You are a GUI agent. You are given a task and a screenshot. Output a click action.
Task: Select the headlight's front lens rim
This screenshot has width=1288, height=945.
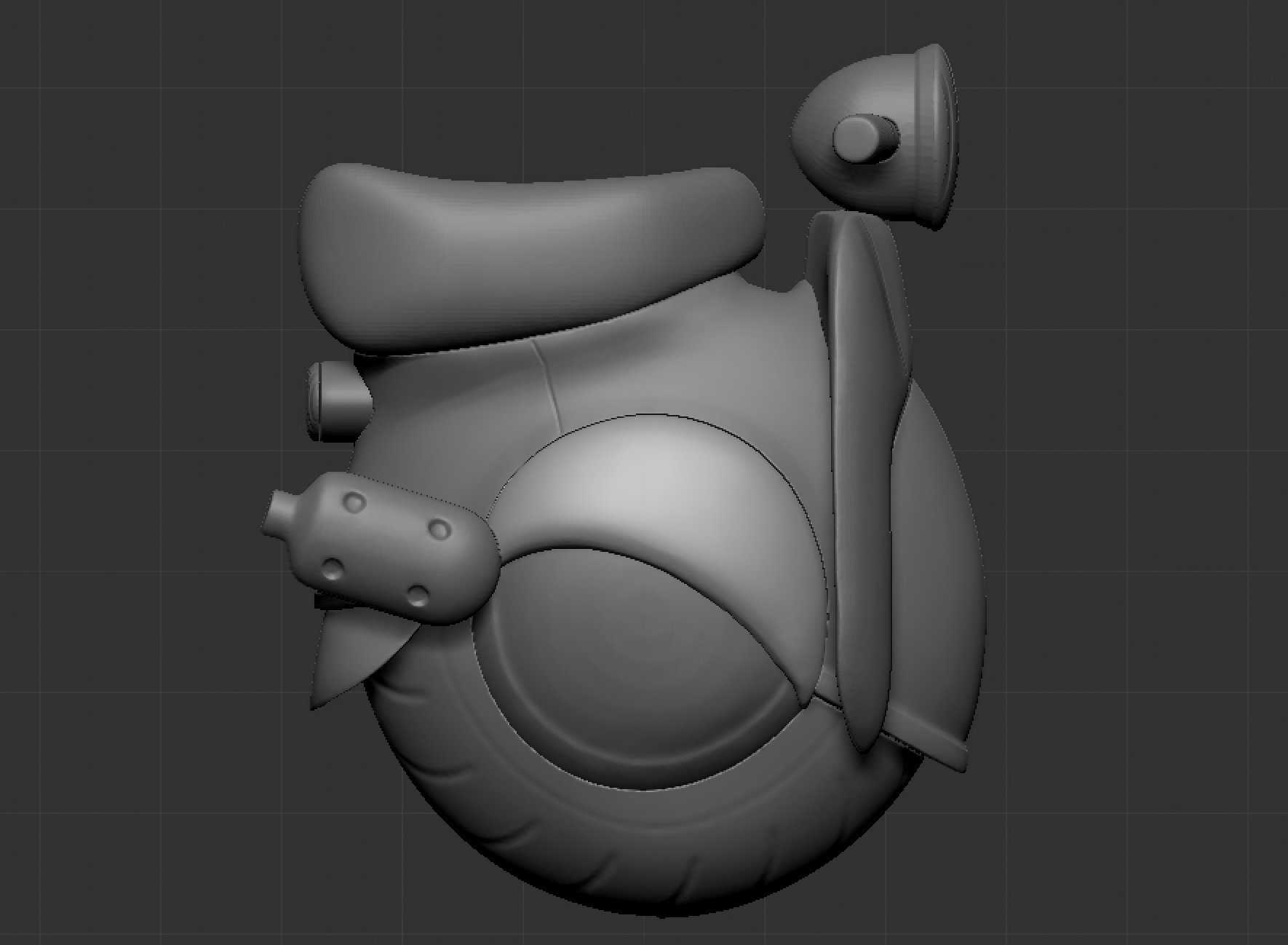pos(939,135)
